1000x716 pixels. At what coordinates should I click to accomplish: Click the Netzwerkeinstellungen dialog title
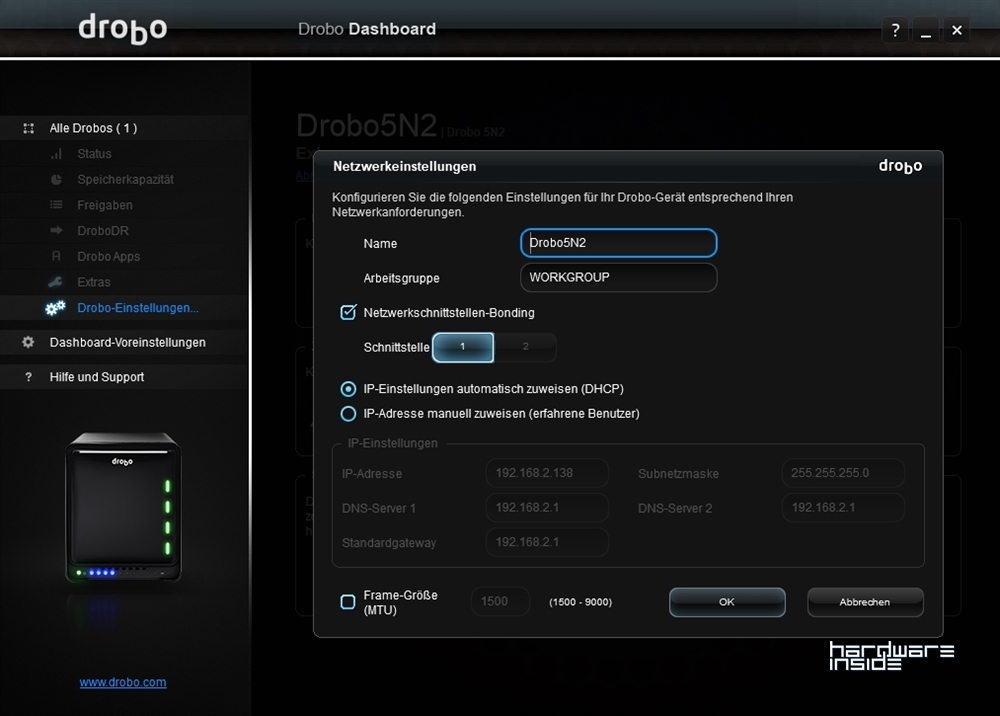coord(404,166)
